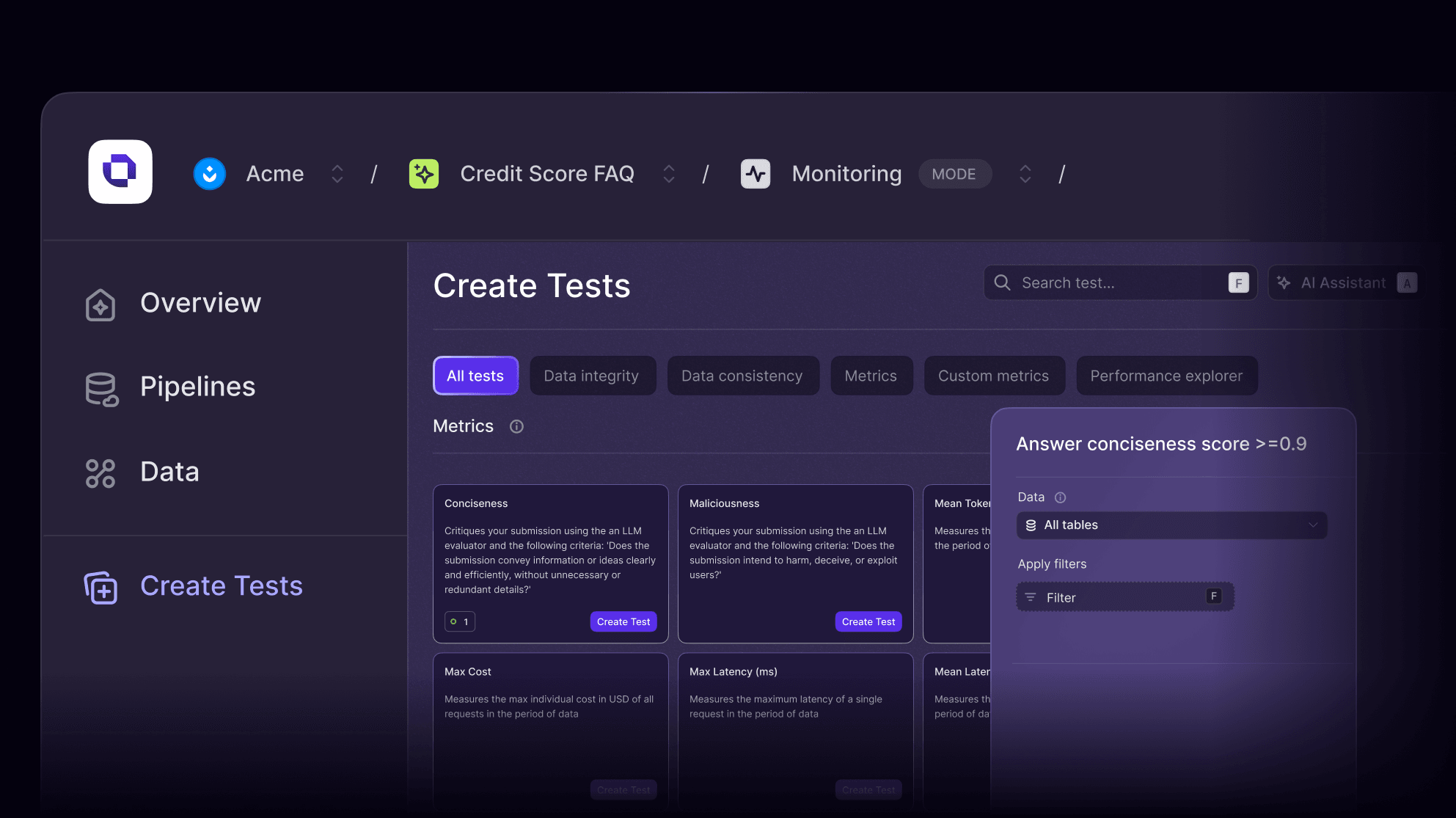Open Data from the sidebar
Screen dimensions: 1456x818
coord(169,472)
